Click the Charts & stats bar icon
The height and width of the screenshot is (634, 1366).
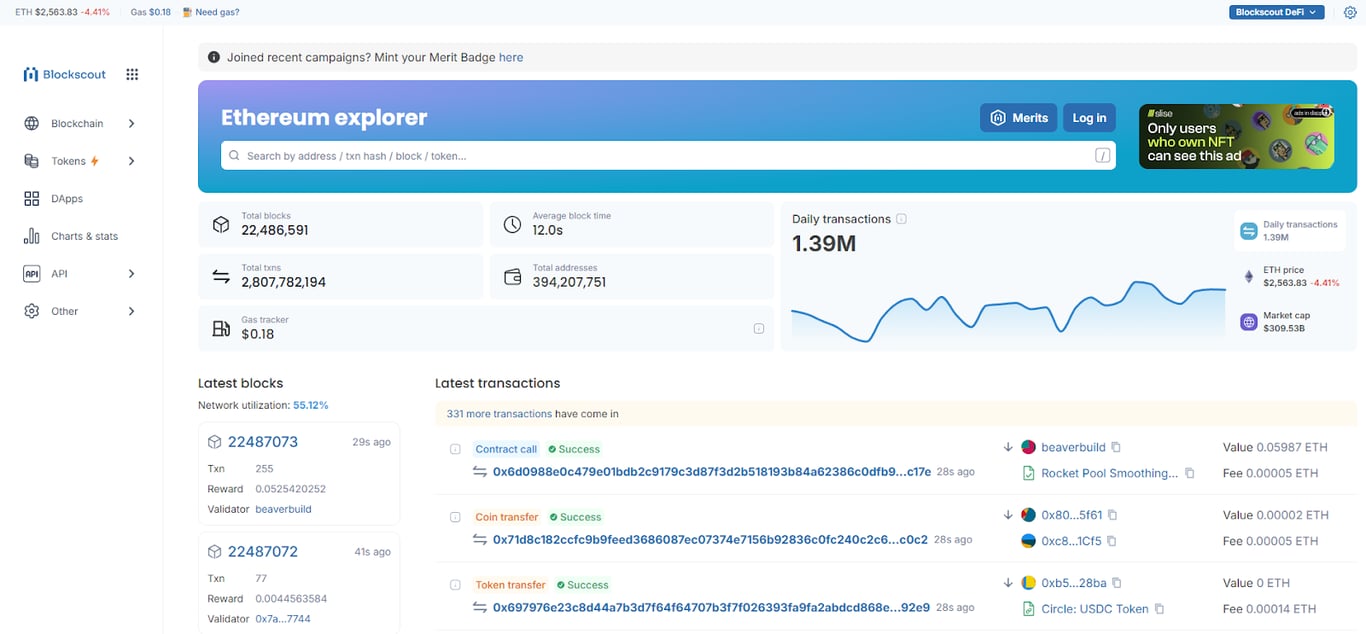click(32, 236)
